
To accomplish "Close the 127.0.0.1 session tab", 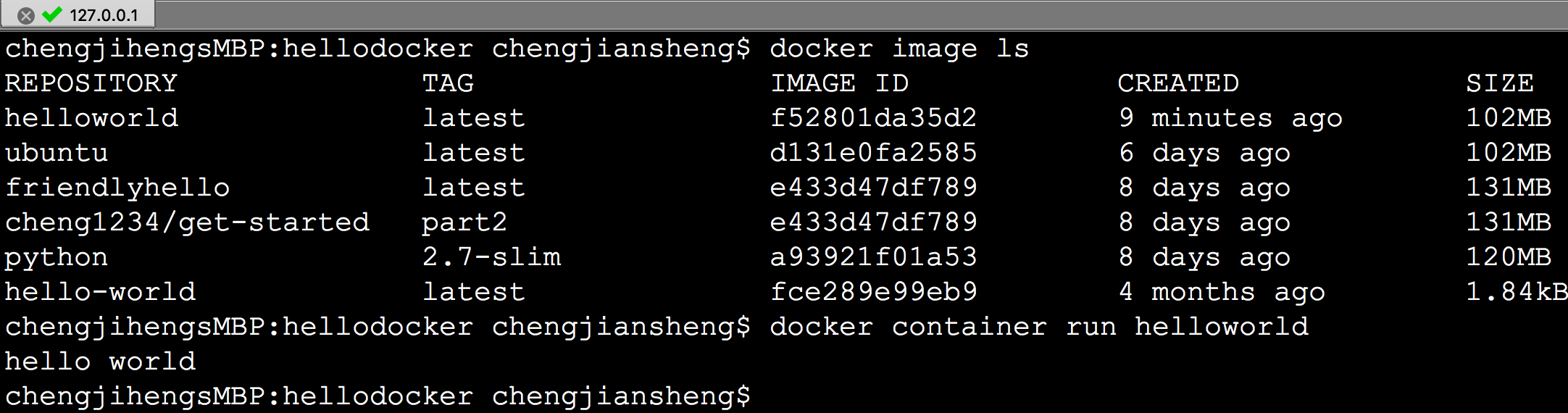I will point(26,15).
